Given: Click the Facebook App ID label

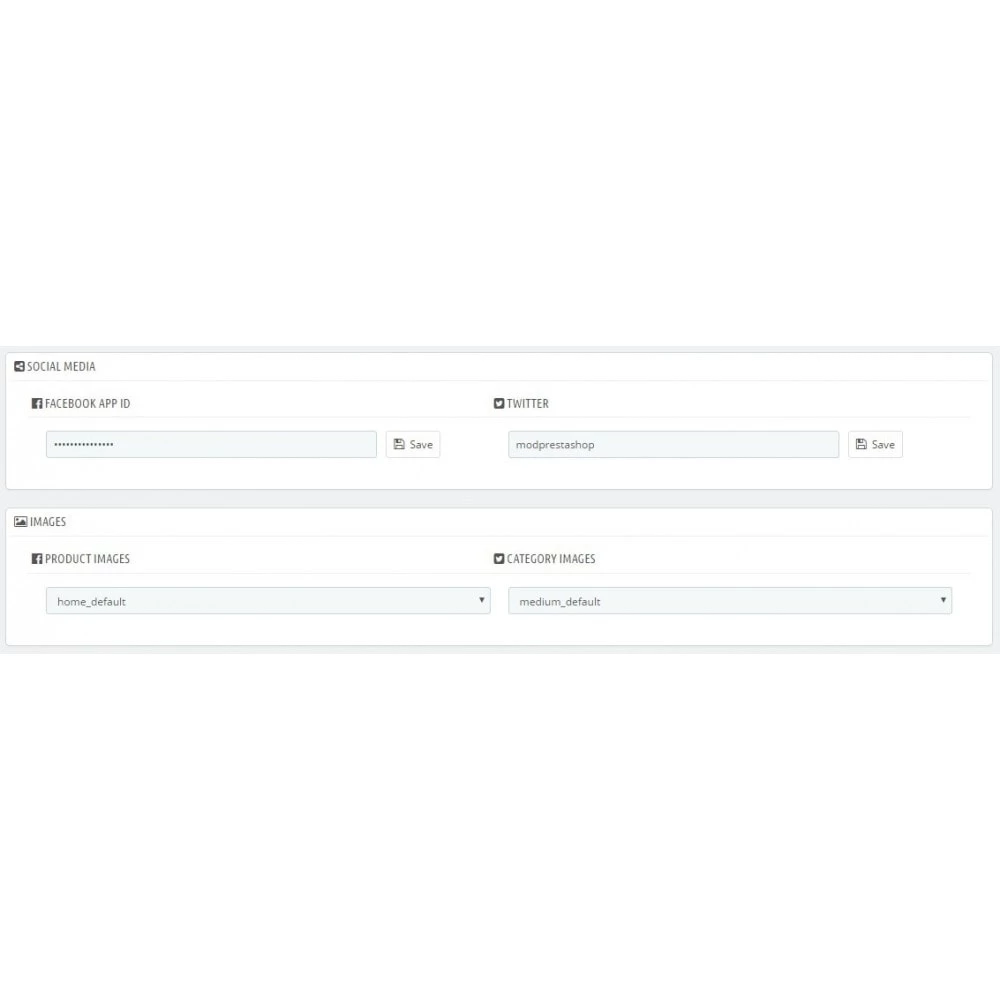Looking at the screenshot, I should 87,404.
